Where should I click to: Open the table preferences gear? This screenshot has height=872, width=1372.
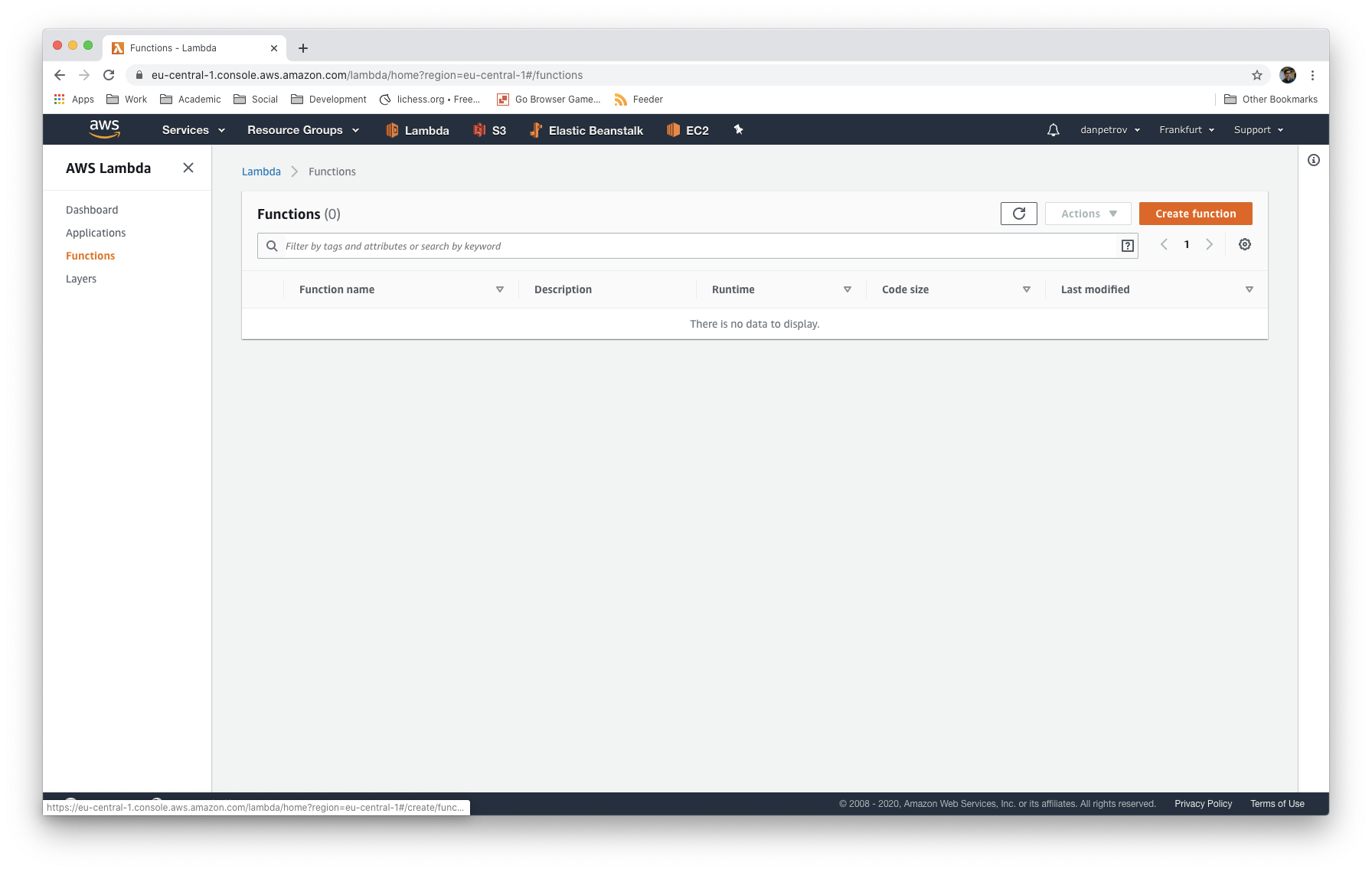click(1244, 243)
